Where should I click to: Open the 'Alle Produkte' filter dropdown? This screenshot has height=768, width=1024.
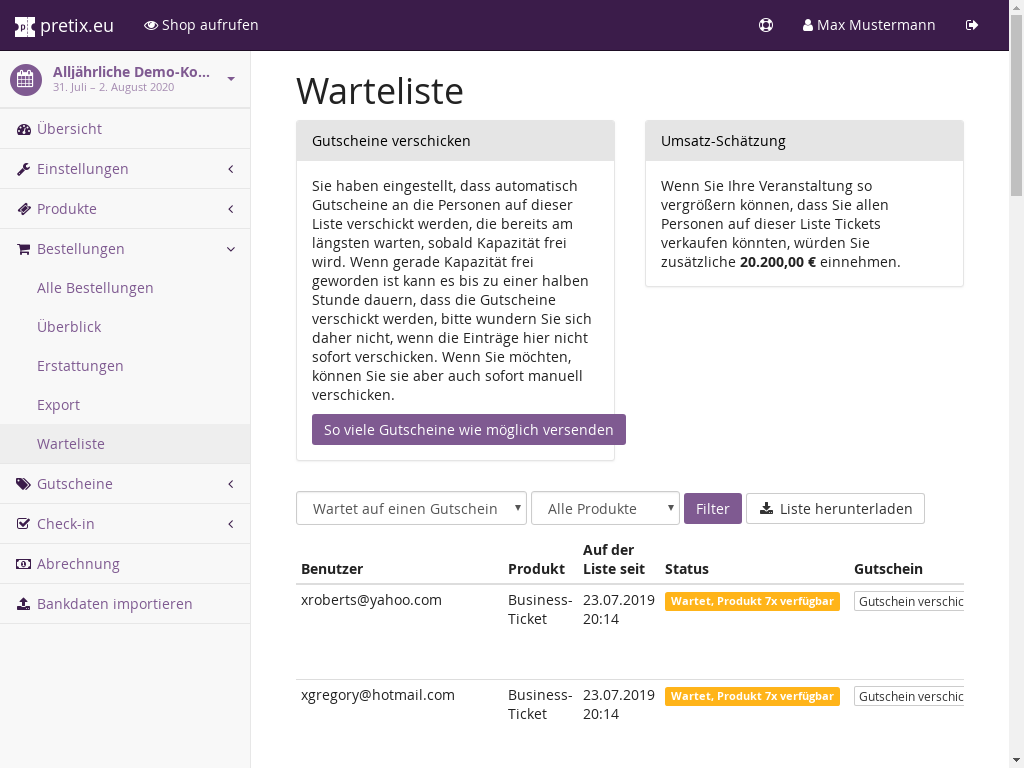point(605,508)
